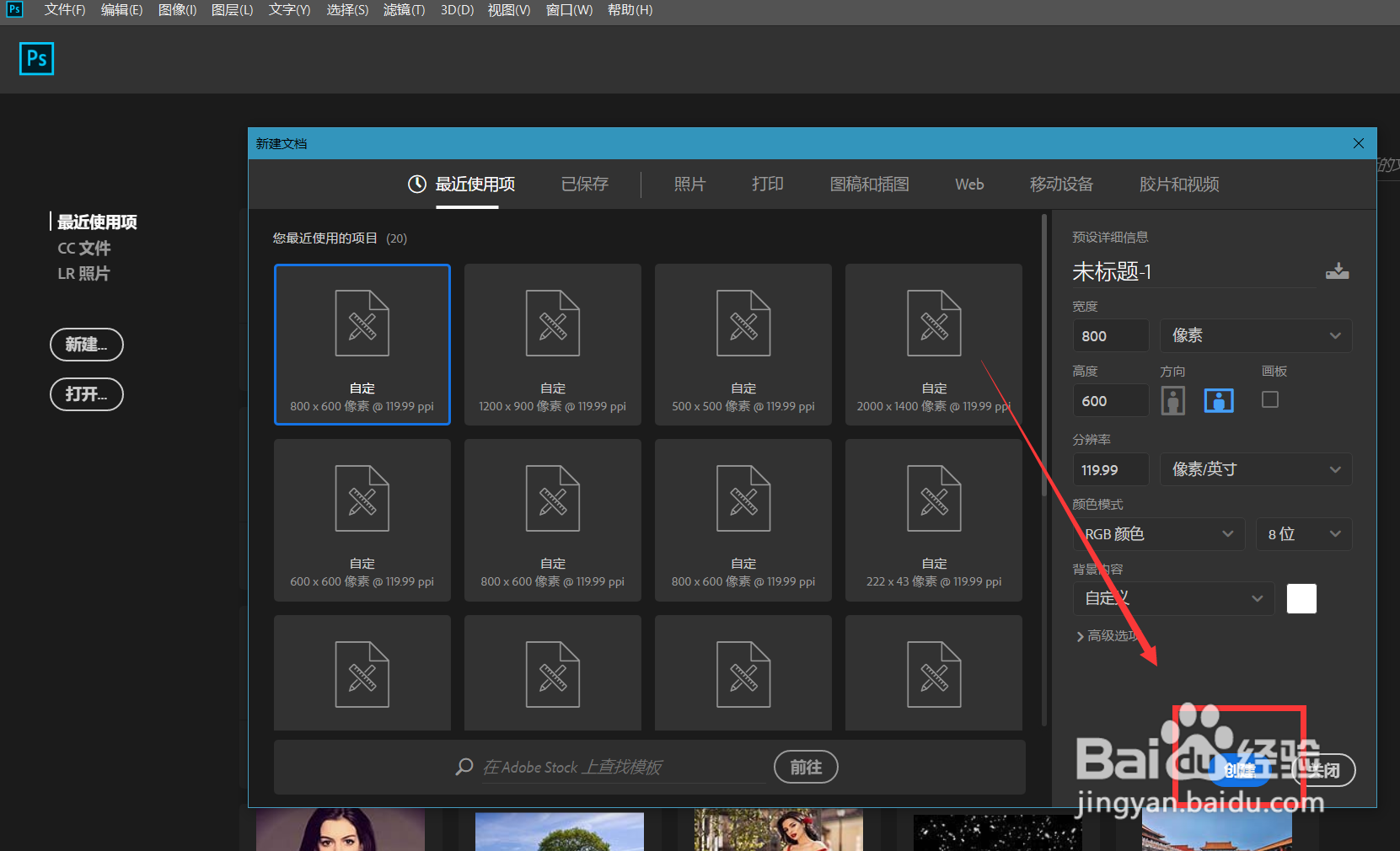Switch to the 胶片和视频 tab
This screenshot has width=1400, height=851.
[x=1179, y=184]
